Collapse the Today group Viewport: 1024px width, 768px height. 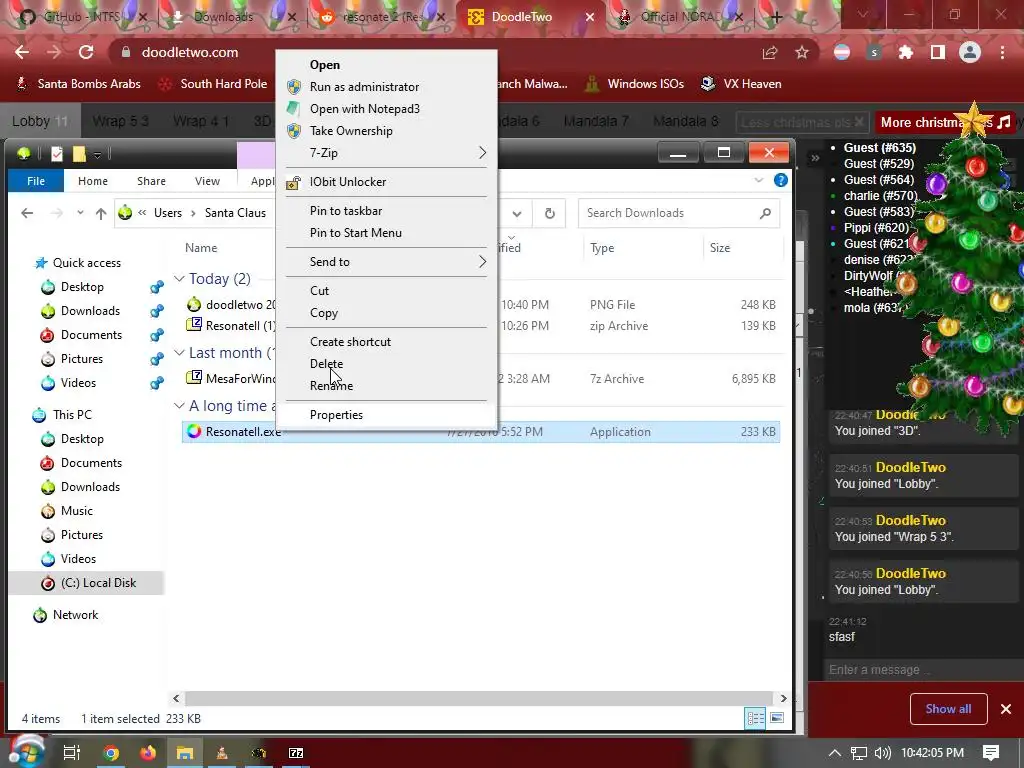pos(179,279)
